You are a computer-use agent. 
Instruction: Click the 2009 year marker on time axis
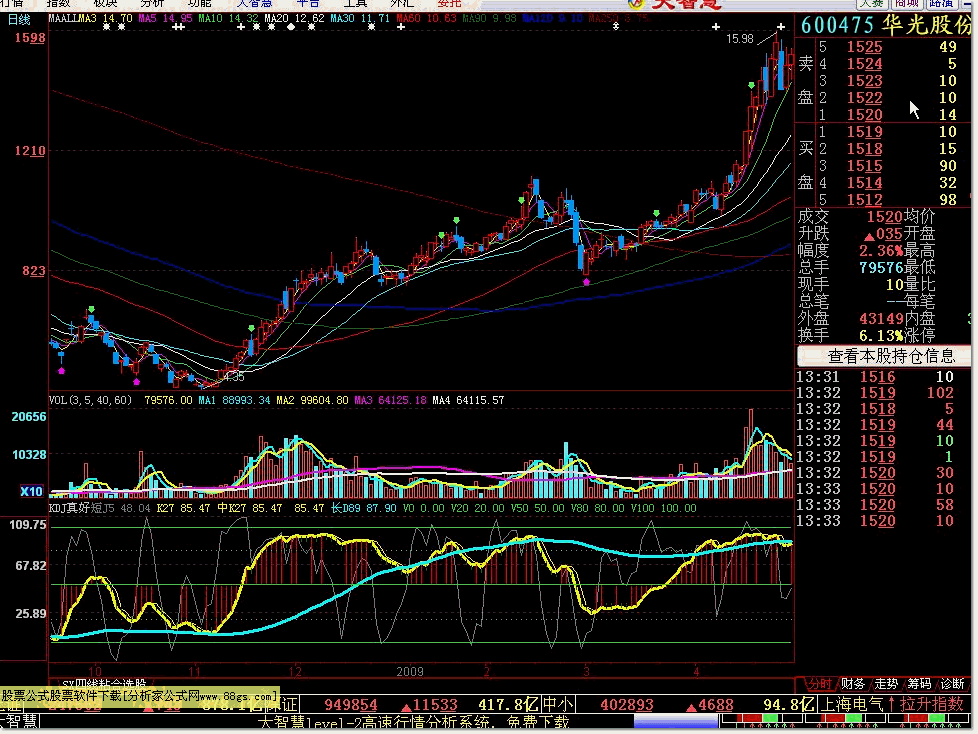click(x=410, y=672)
